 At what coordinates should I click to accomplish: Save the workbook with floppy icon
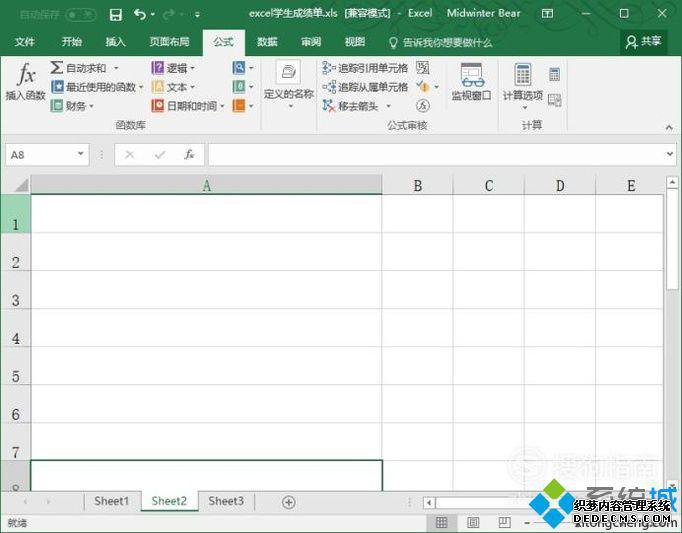click(116, 15)
